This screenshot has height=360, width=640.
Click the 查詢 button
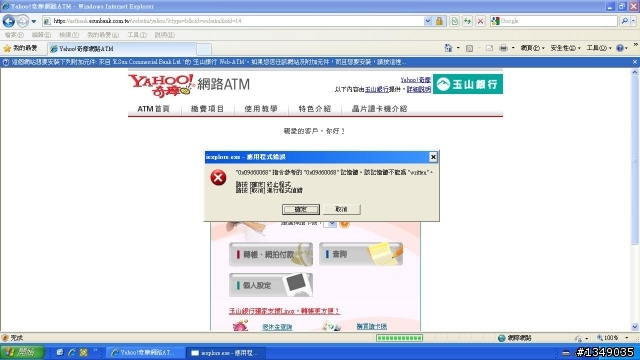[x=361, y=254]
